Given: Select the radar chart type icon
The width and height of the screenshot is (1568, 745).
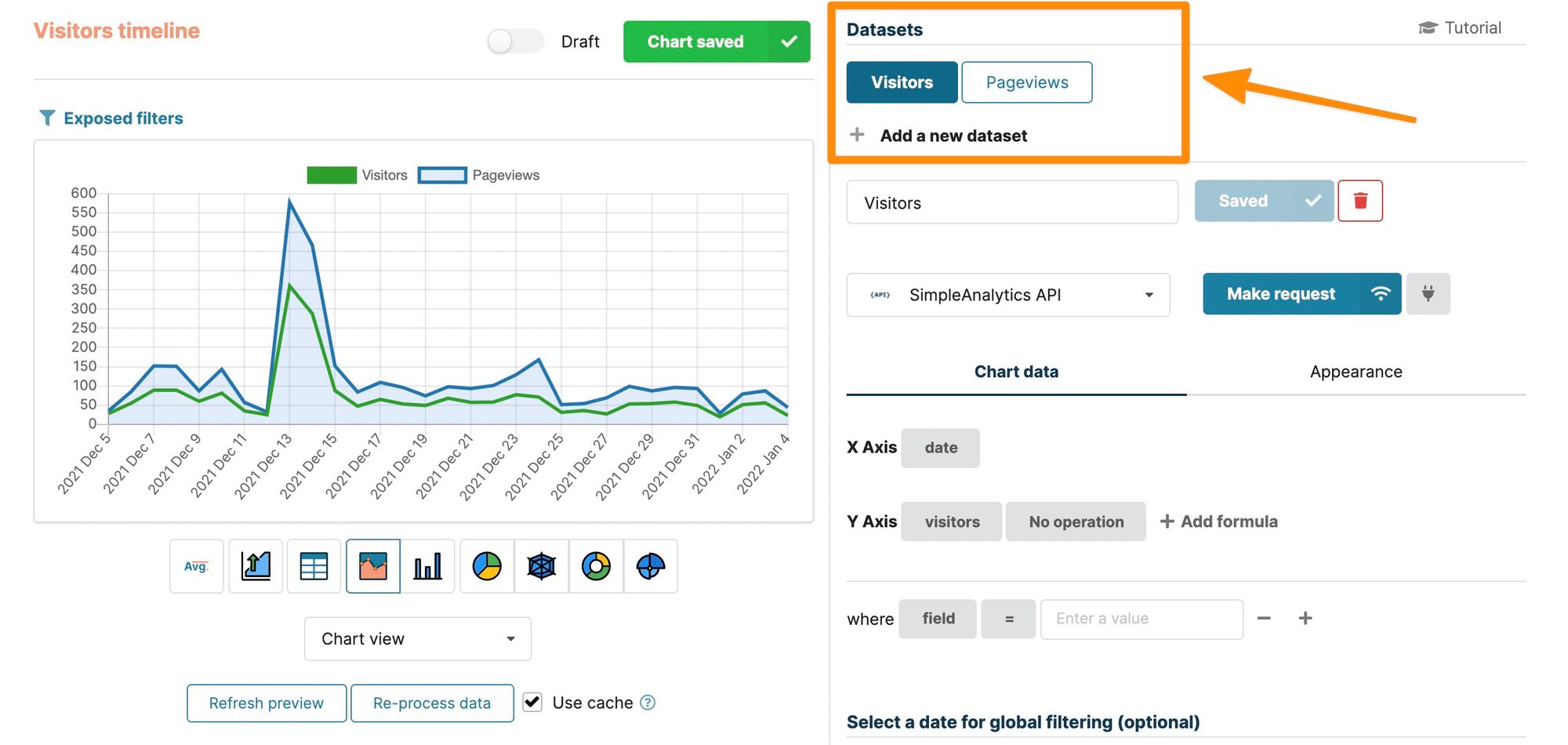Looking at the screenshot, I should point(541,566).
